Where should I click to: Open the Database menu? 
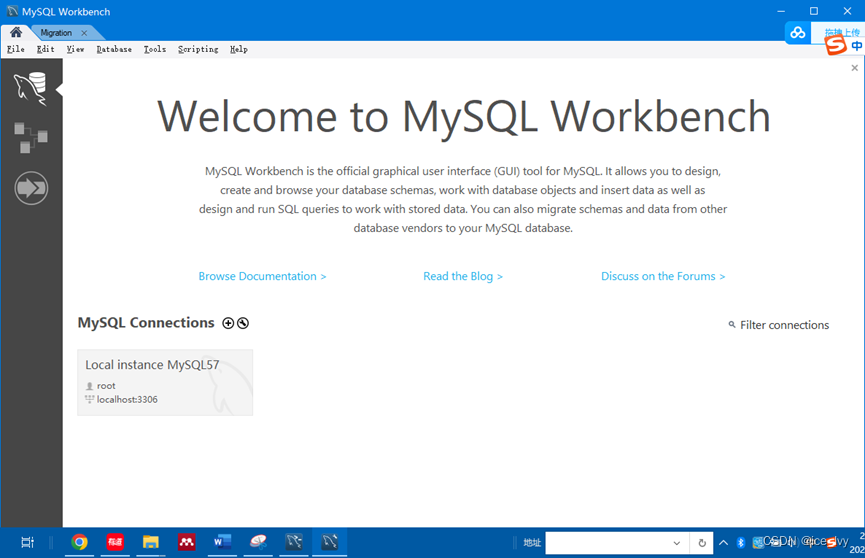[114, 49]
